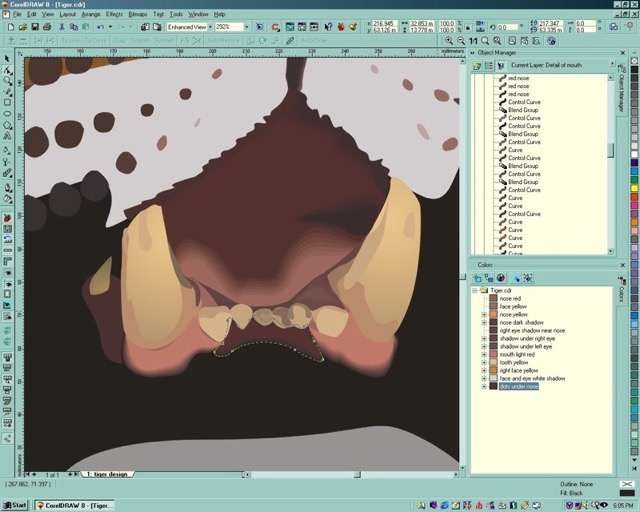Select the Polygon tool

(7, 125)
